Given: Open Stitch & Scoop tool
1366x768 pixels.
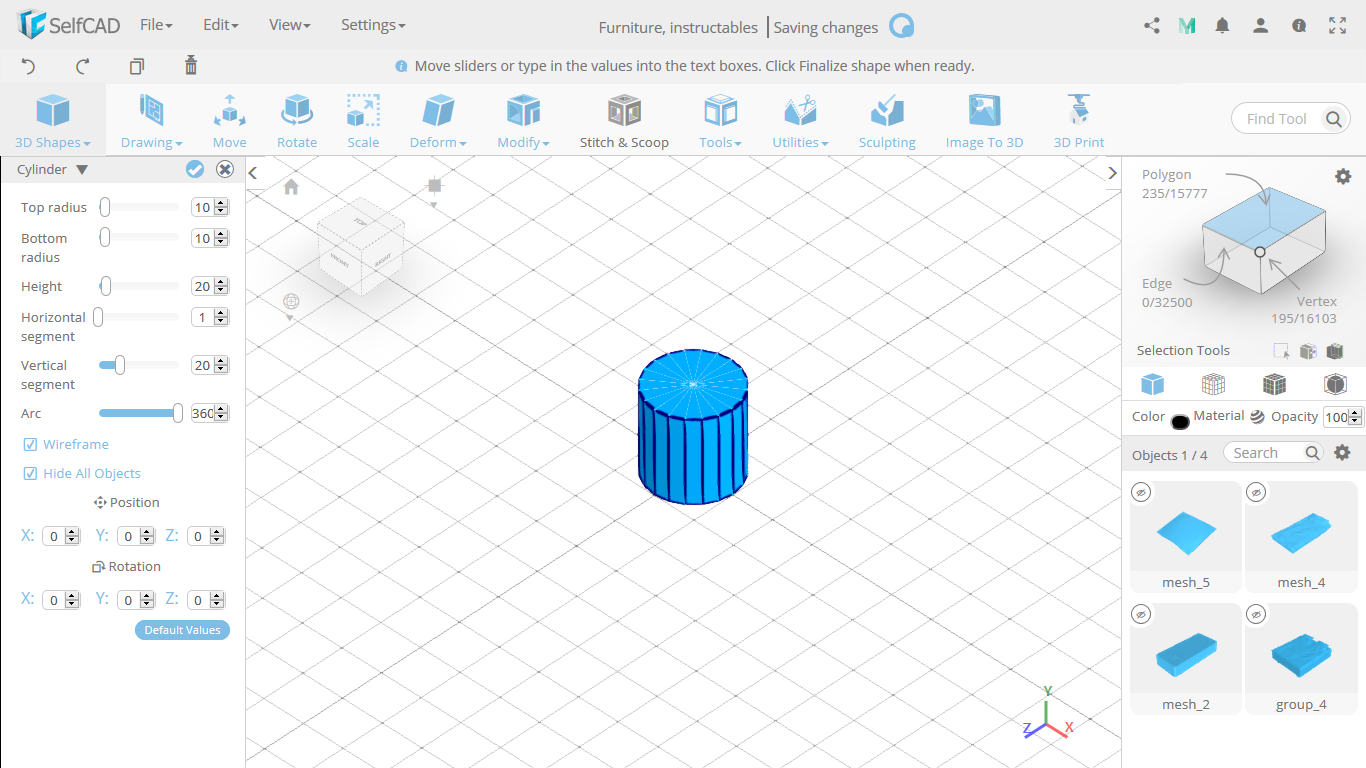Looking at the screenshot, I should [624, 121].
